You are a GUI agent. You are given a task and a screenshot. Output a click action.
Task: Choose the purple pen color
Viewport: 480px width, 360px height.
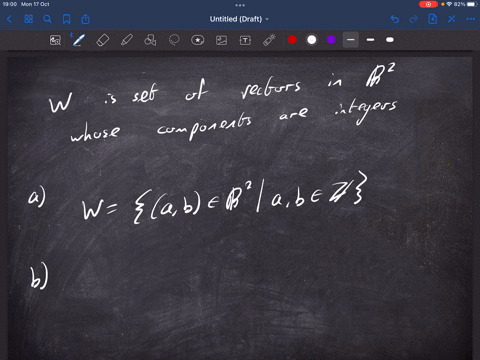point(331,40)
